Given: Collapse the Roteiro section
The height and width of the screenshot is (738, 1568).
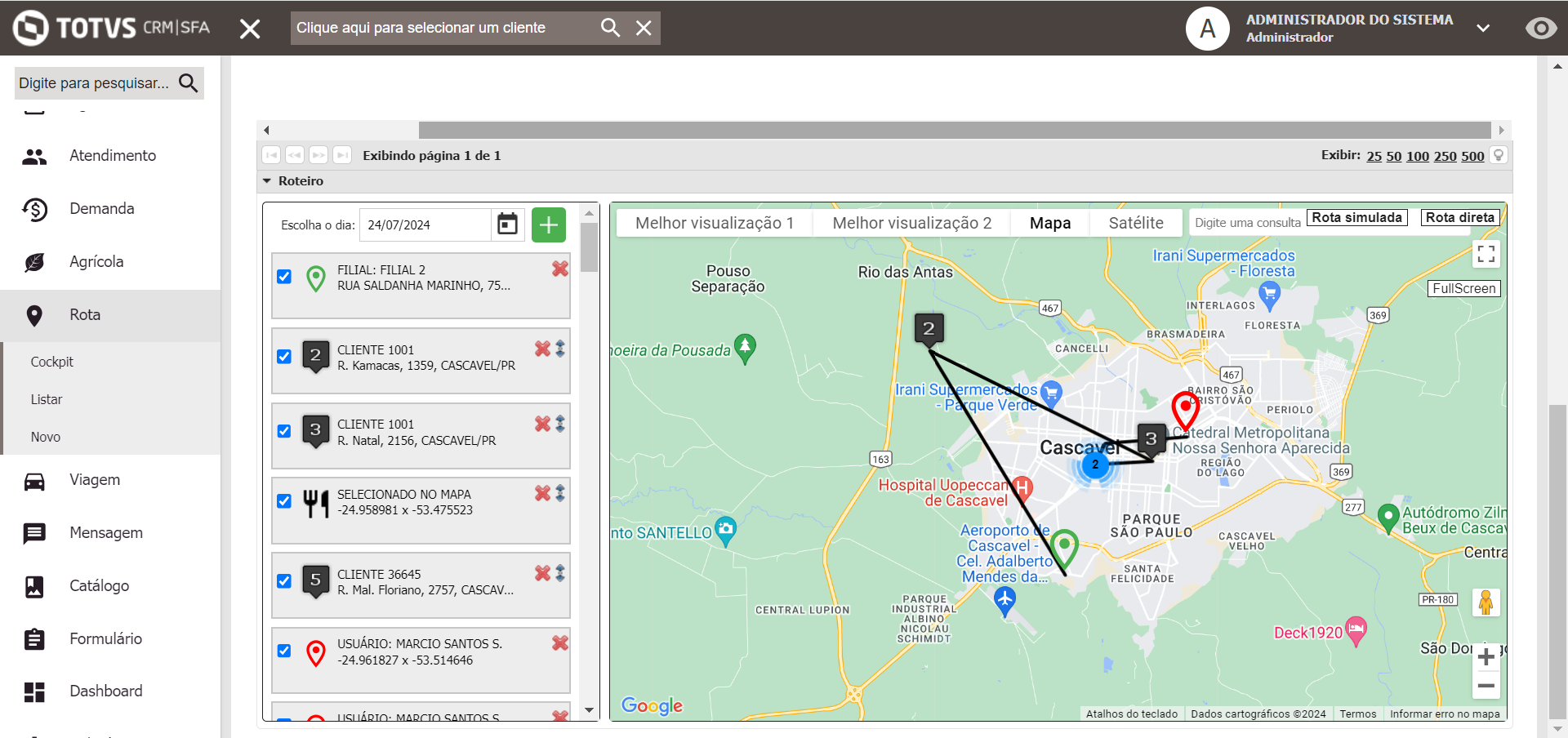Looking at the screenshot, I should 267,181.
